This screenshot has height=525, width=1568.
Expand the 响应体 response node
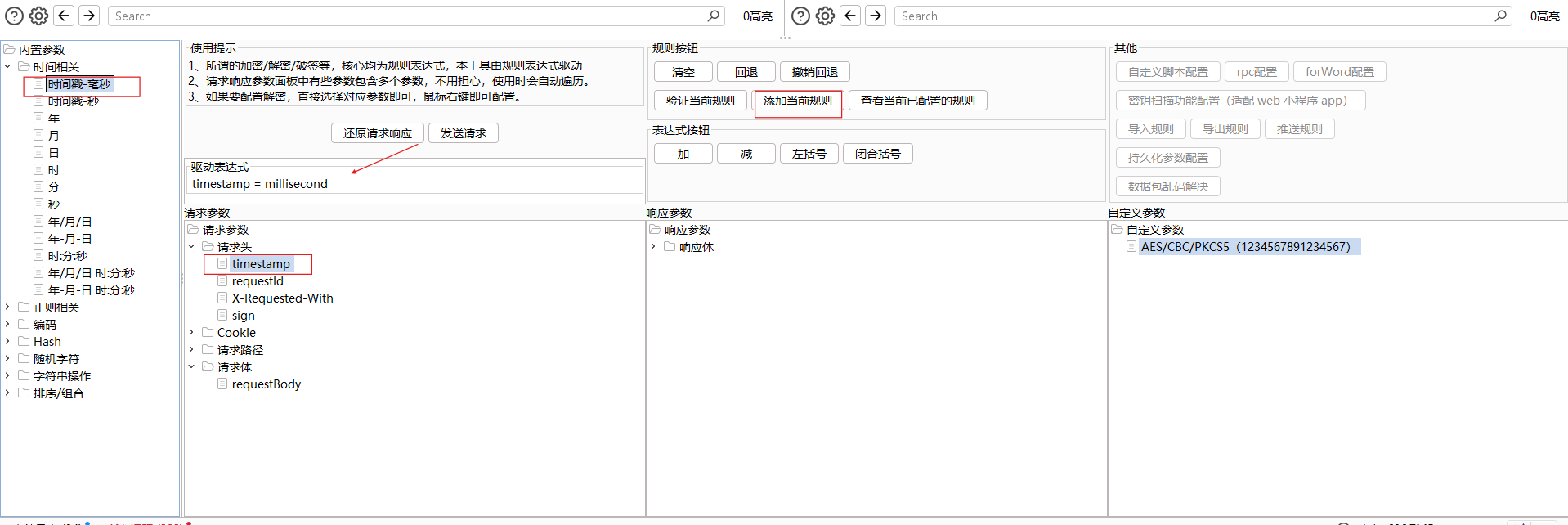654,247
